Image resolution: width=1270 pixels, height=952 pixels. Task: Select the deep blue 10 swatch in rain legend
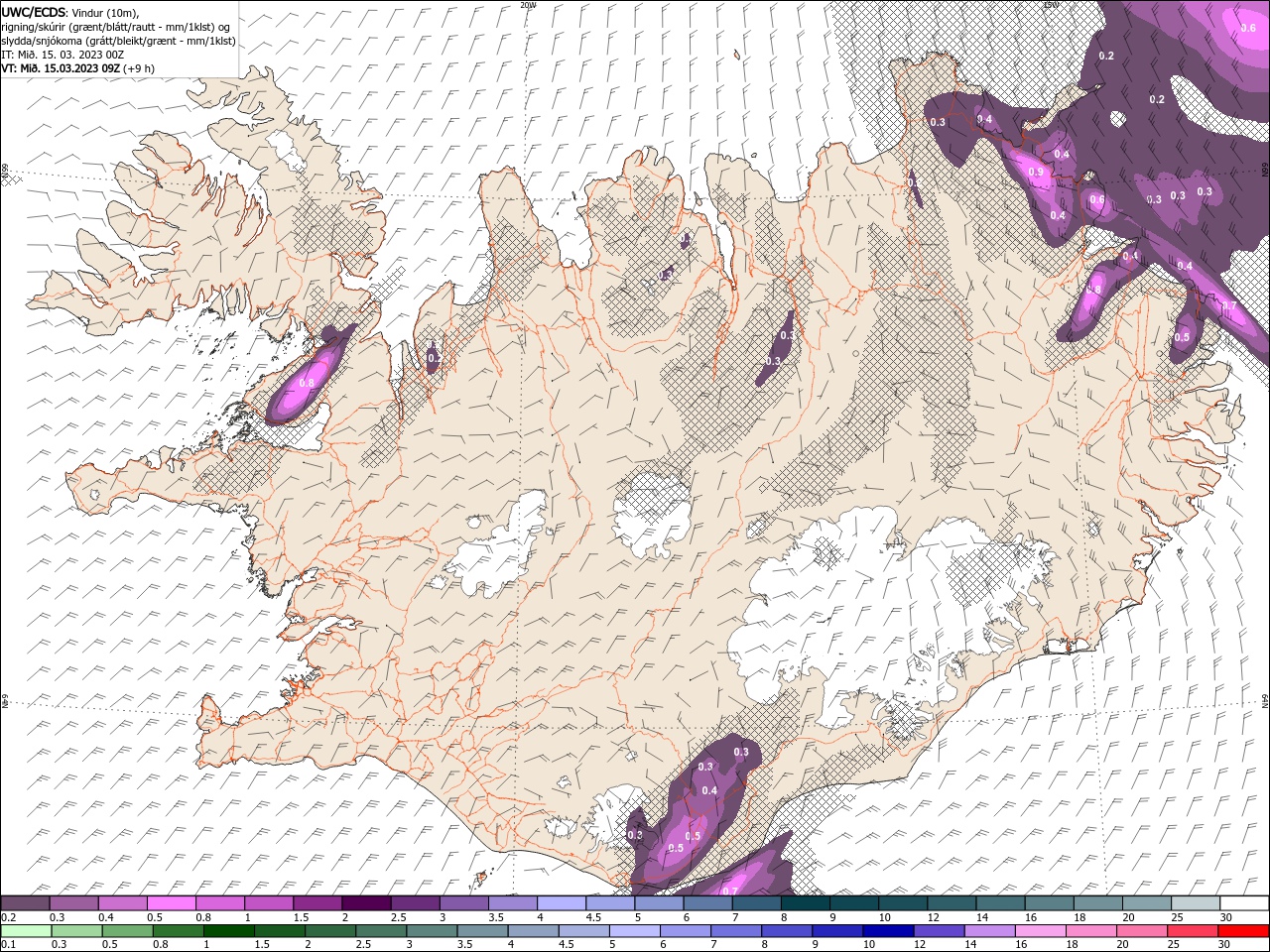(x=889, y=931)
